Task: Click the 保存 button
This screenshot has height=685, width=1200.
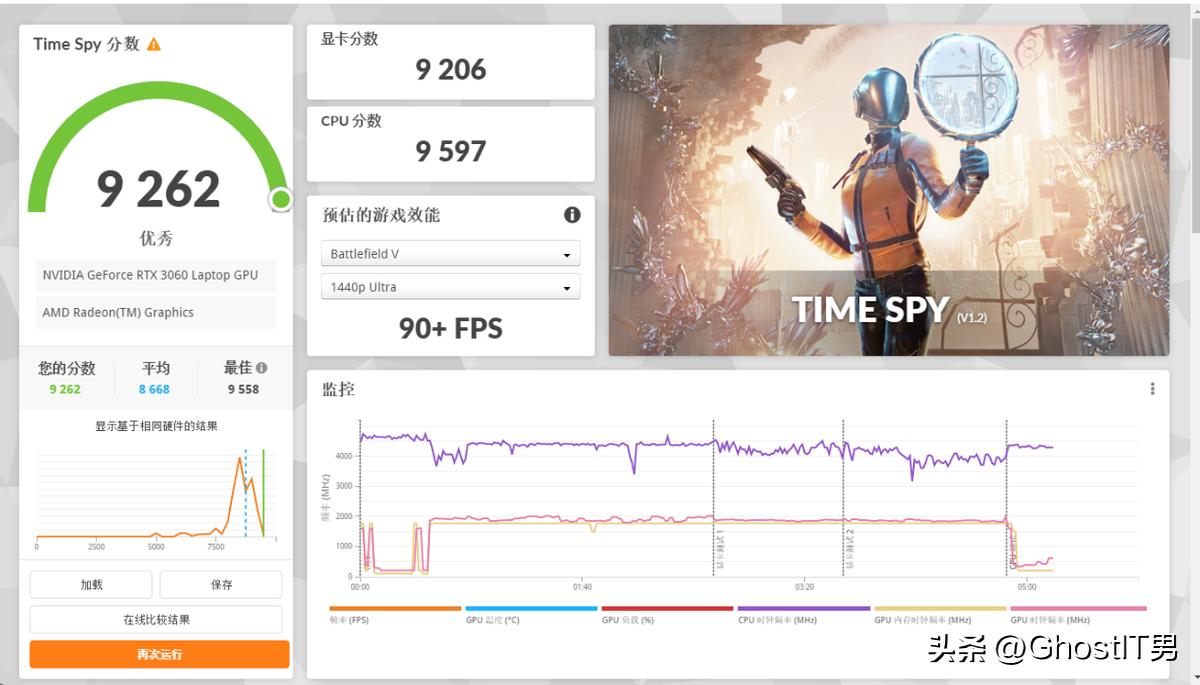Action: click(x=221, y=585)
